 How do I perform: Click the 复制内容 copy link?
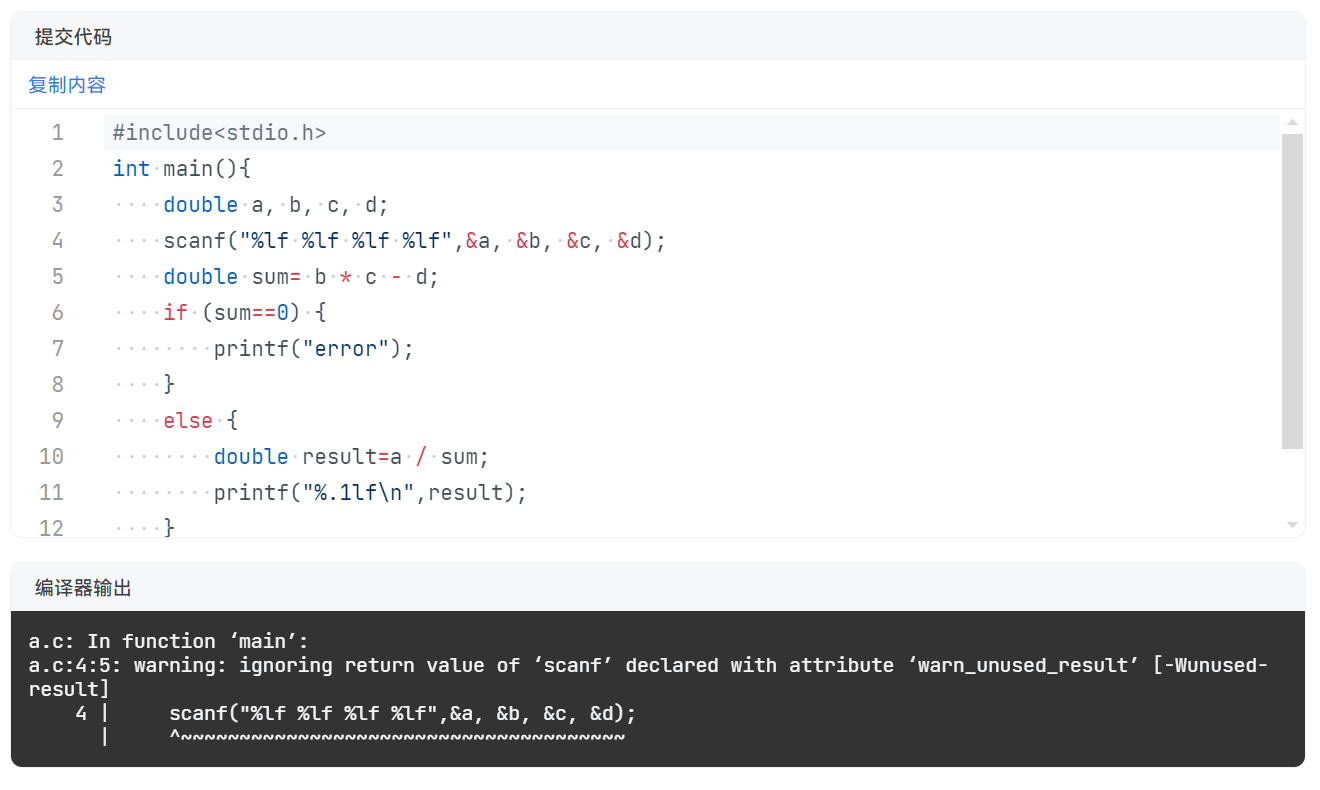pos(67,85)
